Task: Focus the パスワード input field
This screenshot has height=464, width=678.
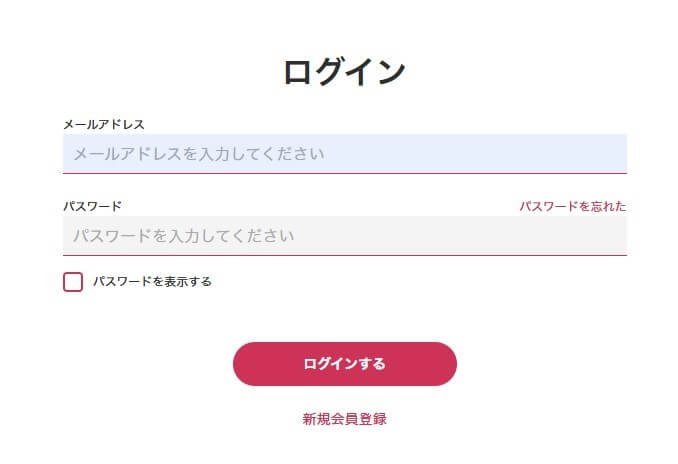Action: pyautogui.click(x=344, y=236)
